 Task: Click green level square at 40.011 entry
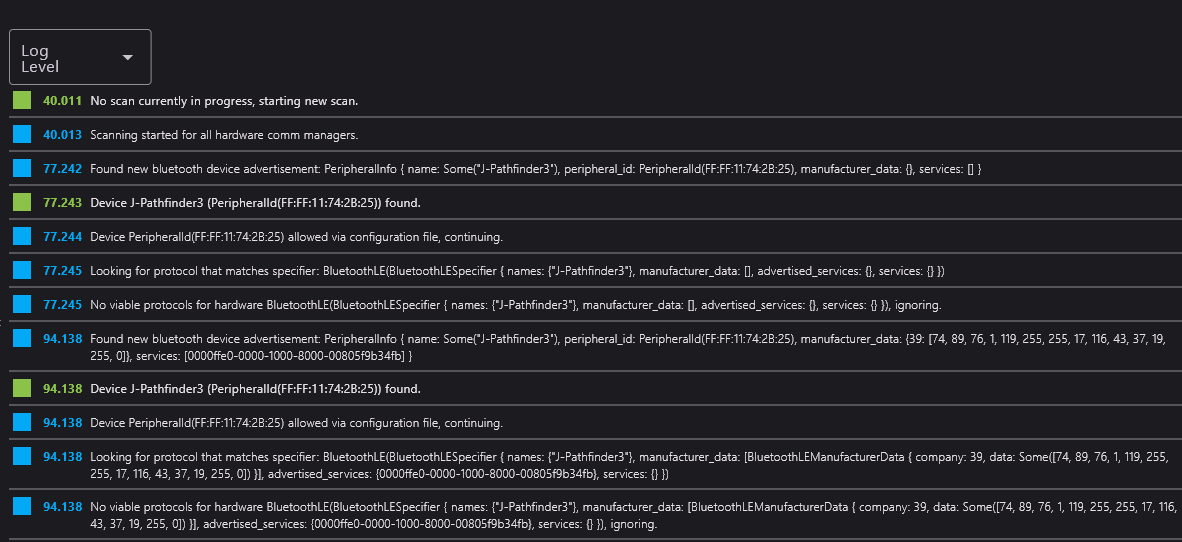tap(22, 100)
